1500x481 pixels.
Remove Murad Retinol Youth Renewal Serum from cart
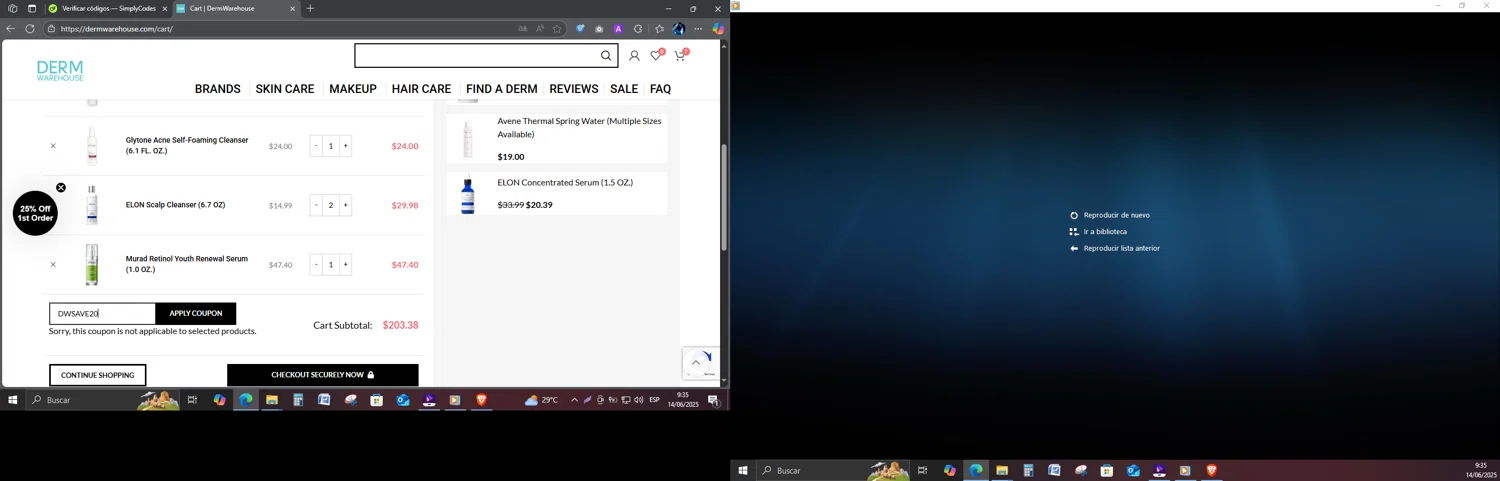click(53, 265)
